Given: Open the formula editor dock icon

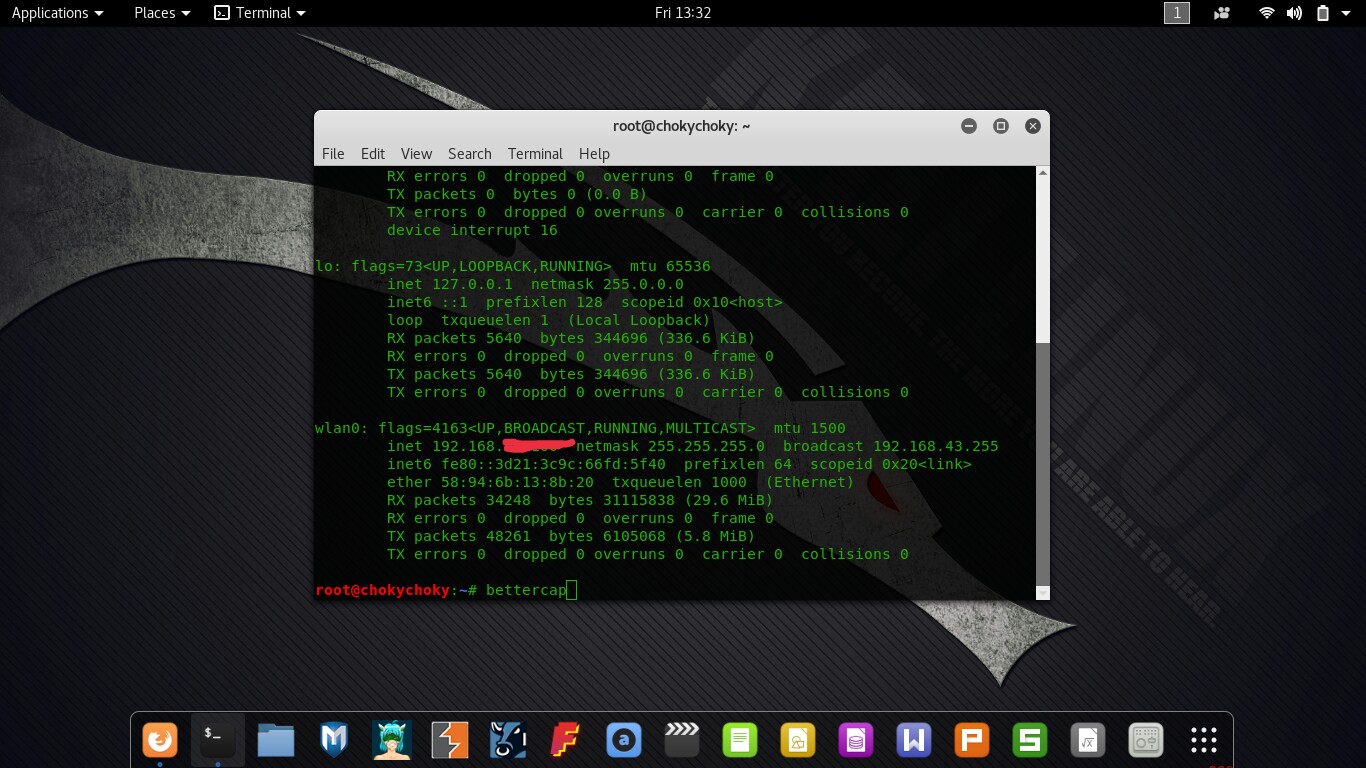Looking at the screenshot, I should 1087,740.
